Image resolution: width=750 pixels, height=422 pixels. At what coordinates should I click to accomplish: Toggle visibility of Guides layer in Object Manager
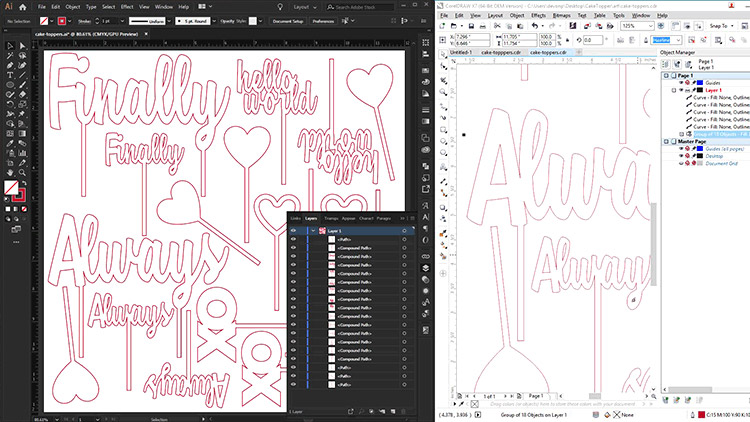tap(682, 83)
